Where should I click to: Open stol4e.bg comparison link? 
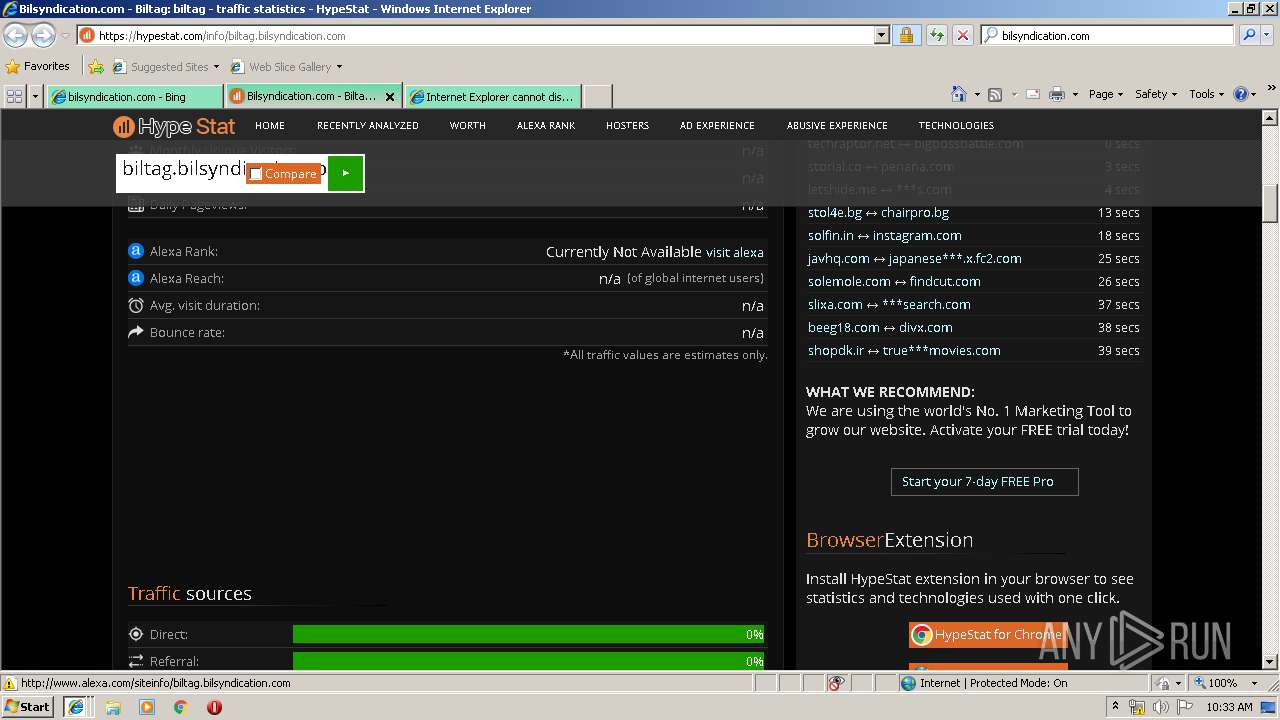point(878,213)
